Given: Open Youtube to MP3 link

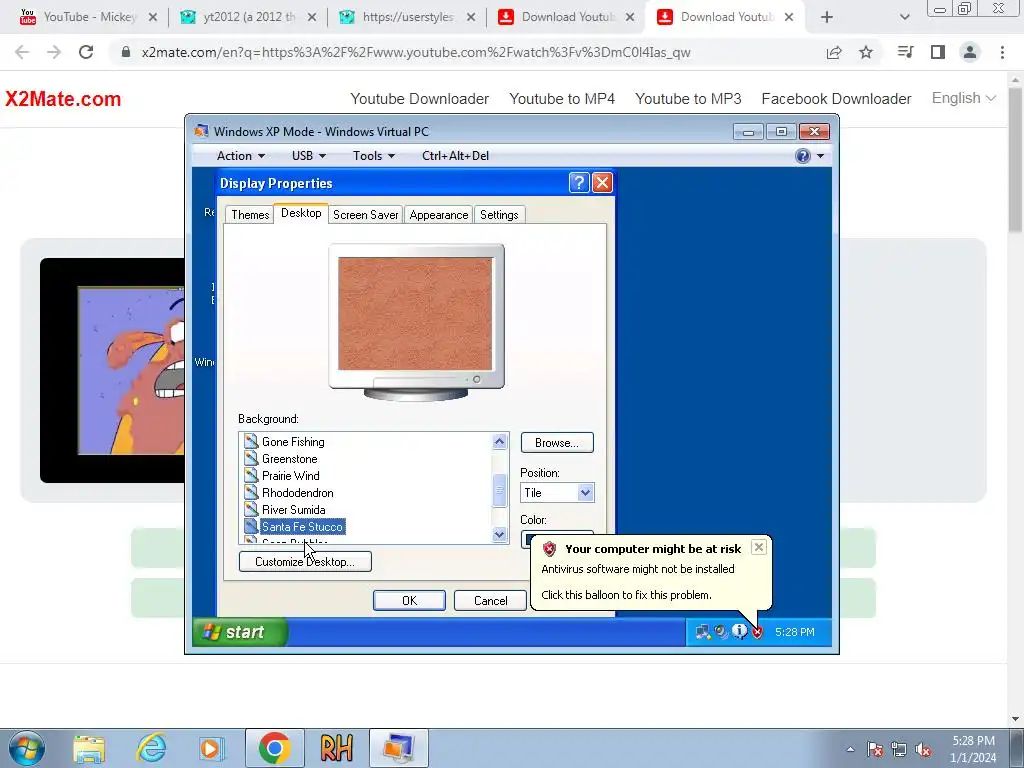Looking at the screenshot, I should (x=688, y=99).
